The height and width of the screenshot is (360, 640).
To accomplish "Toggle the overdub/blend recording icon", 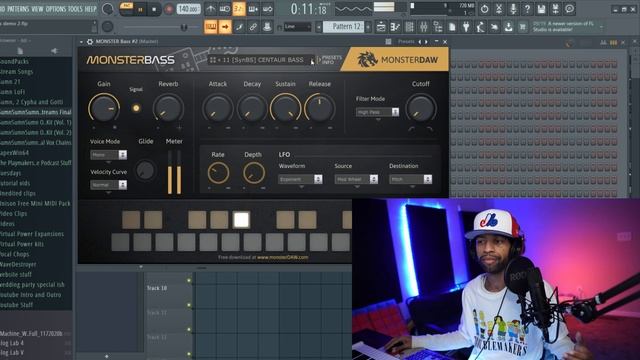I will (x=253, y=9).
